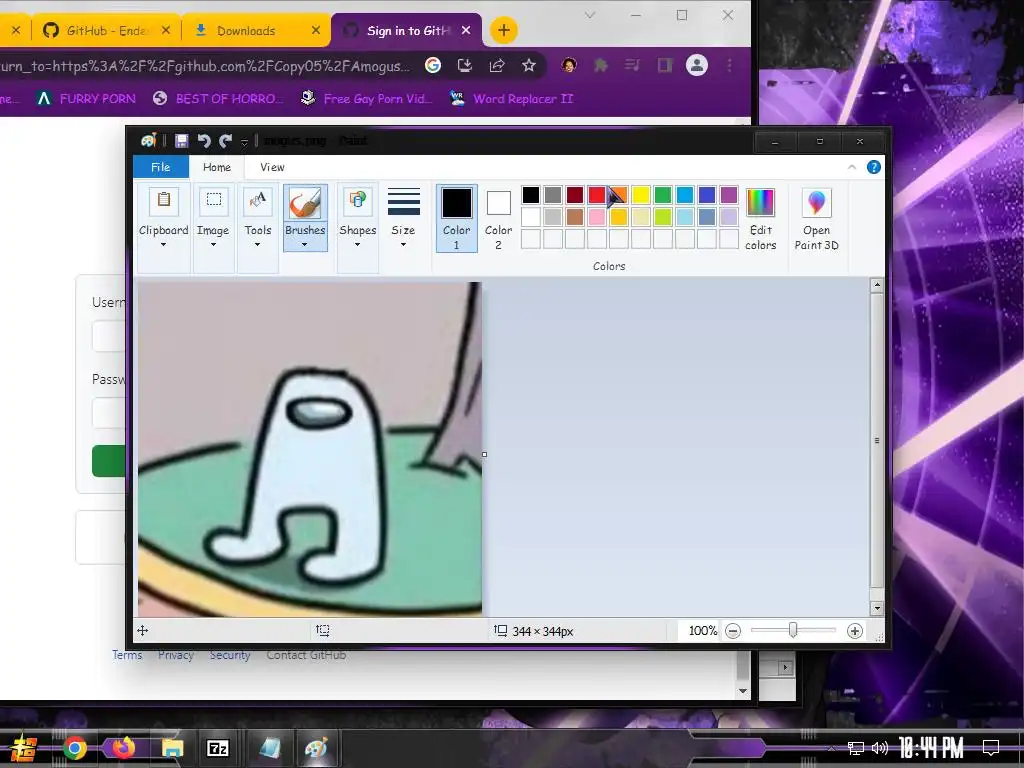Viewport: 1024px width, 768px height.
Task: Click the Save icon in Paint's title bar
Action: [182, 140]
